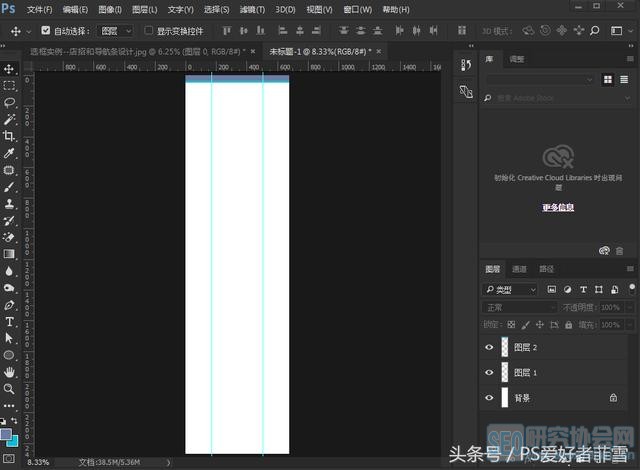
Task: Click the background color swatch
Action: [x=14, y=442]
